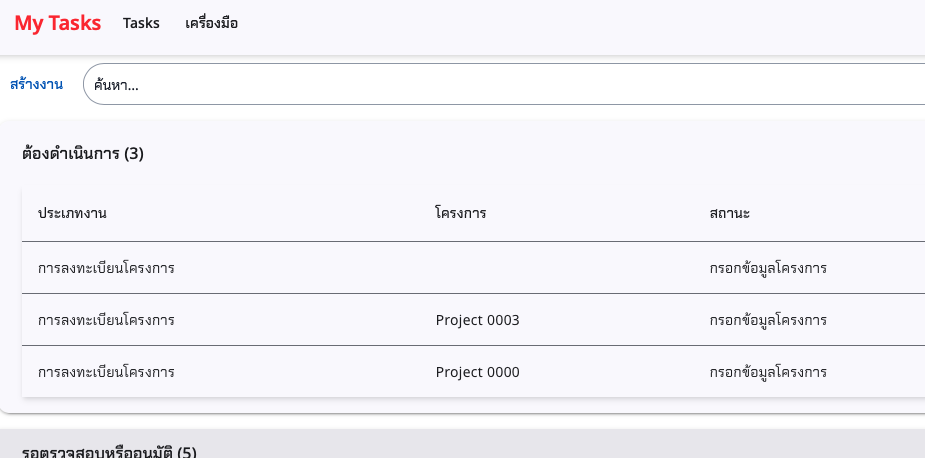Image resolution: width=925 pixels, height=458 pixels.
Task: Sort by the โครงการ column header
Action: pos(461,213)
